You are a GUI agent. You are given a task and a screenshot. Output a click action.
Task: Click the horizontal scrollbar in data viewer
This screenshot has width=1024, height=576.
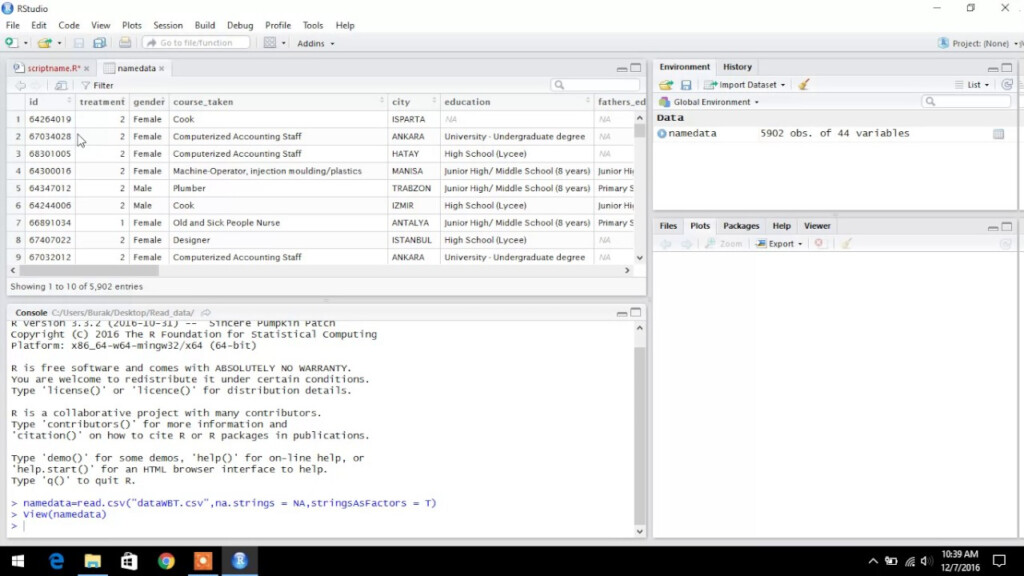tap(89, 270)
